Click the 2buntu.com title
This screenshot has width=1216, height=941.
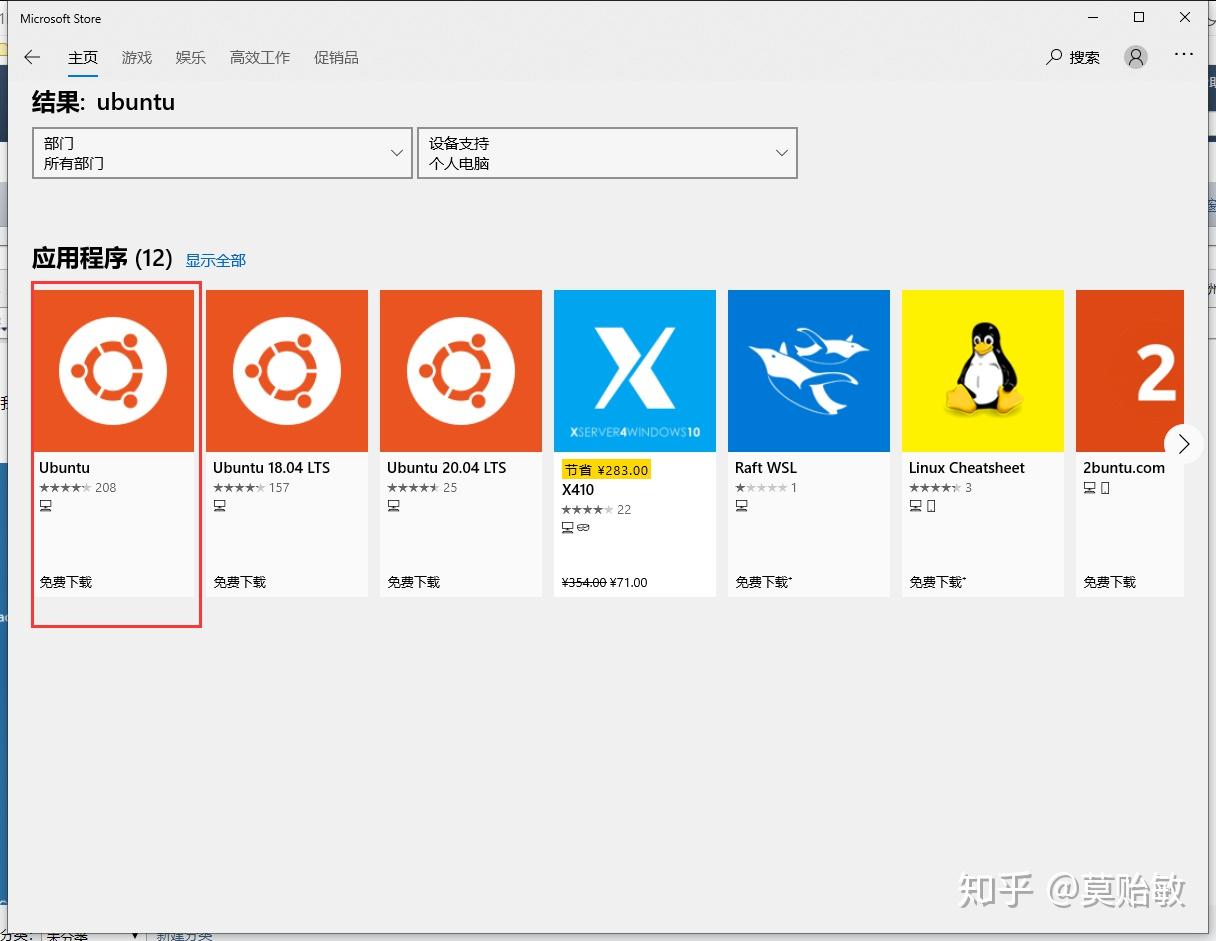(1124, 468)
